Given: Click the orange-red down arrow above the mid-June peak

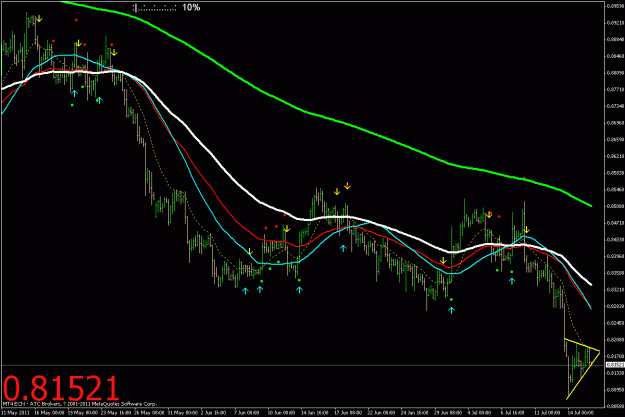Looking at the screenshot, I should (x=347, y=185).
